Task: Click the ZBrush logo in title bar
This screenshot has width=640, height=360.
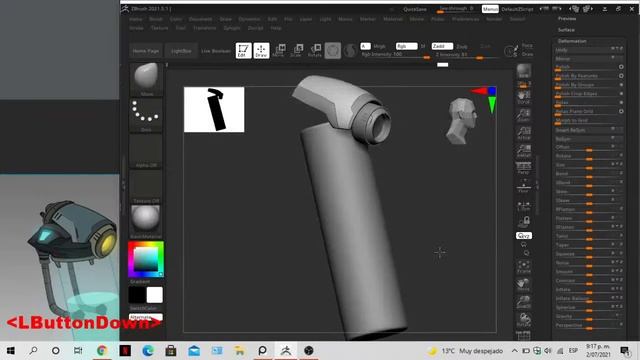Action: (x=125, y=9)
